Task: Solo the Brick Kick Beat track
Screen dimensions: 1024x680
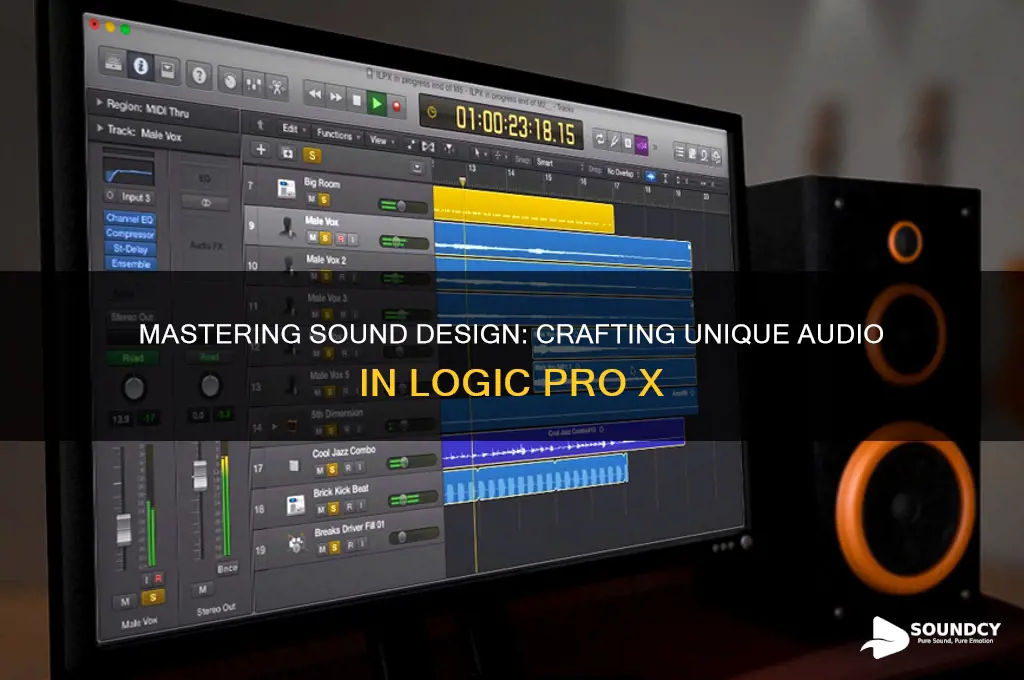Action: point(334,508)
